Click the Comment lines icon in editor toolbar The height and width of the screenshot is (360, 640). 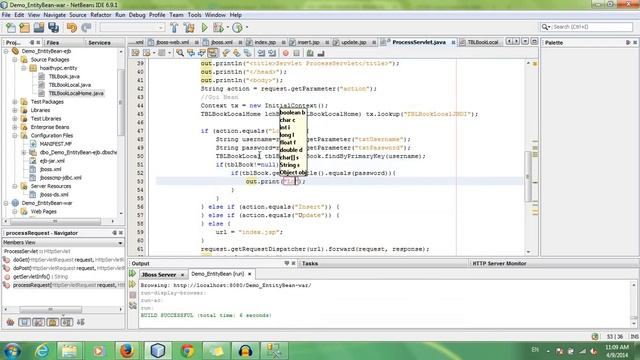pyautogui.click(x=310, y=53)
